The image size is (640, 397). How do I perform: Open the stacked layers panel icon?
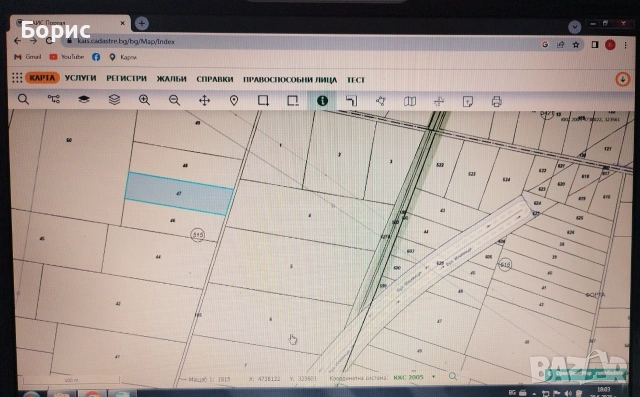click(x=114, y=100)
